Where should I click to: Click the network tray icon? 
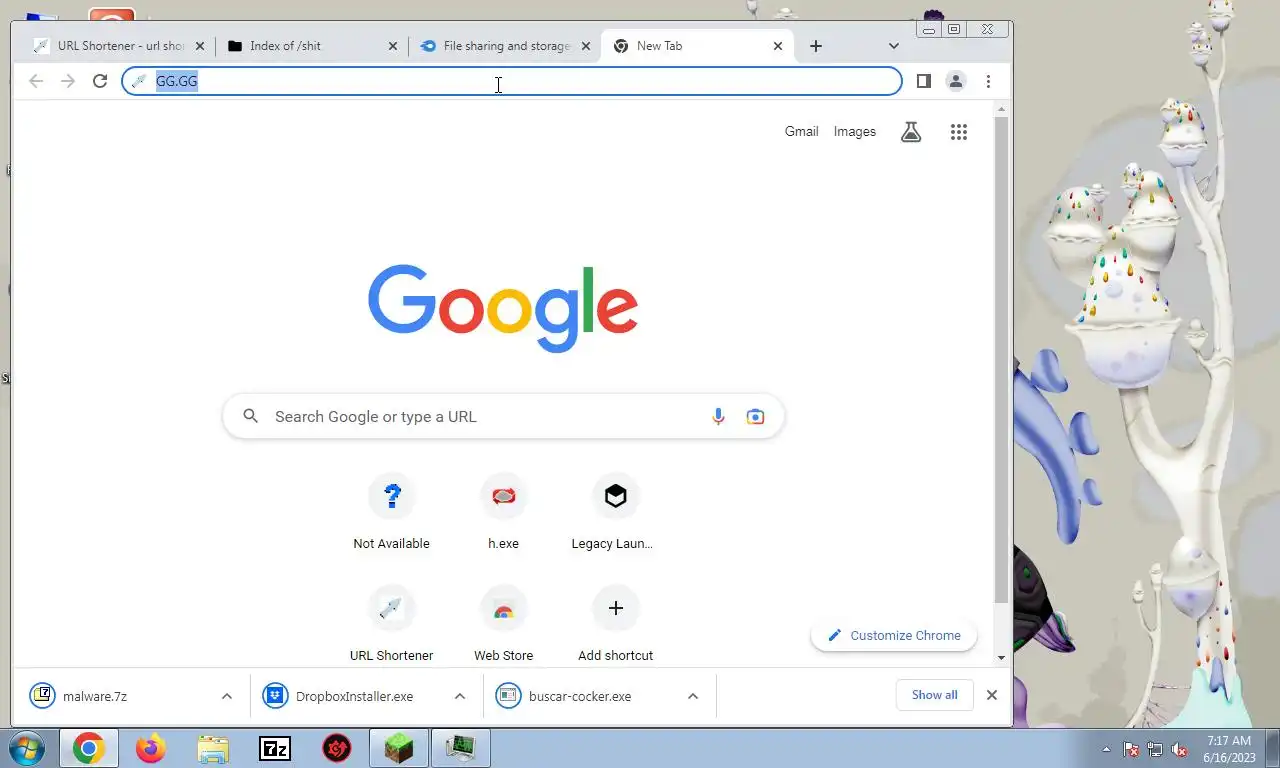[1155, 749]
